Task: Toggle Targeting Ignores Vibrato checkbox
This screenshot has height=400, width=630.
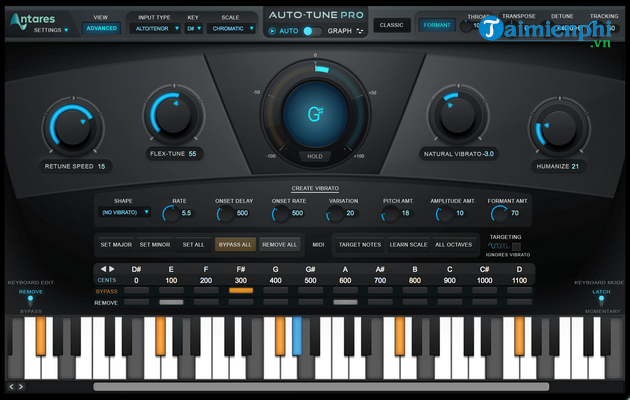Action: 516,246
